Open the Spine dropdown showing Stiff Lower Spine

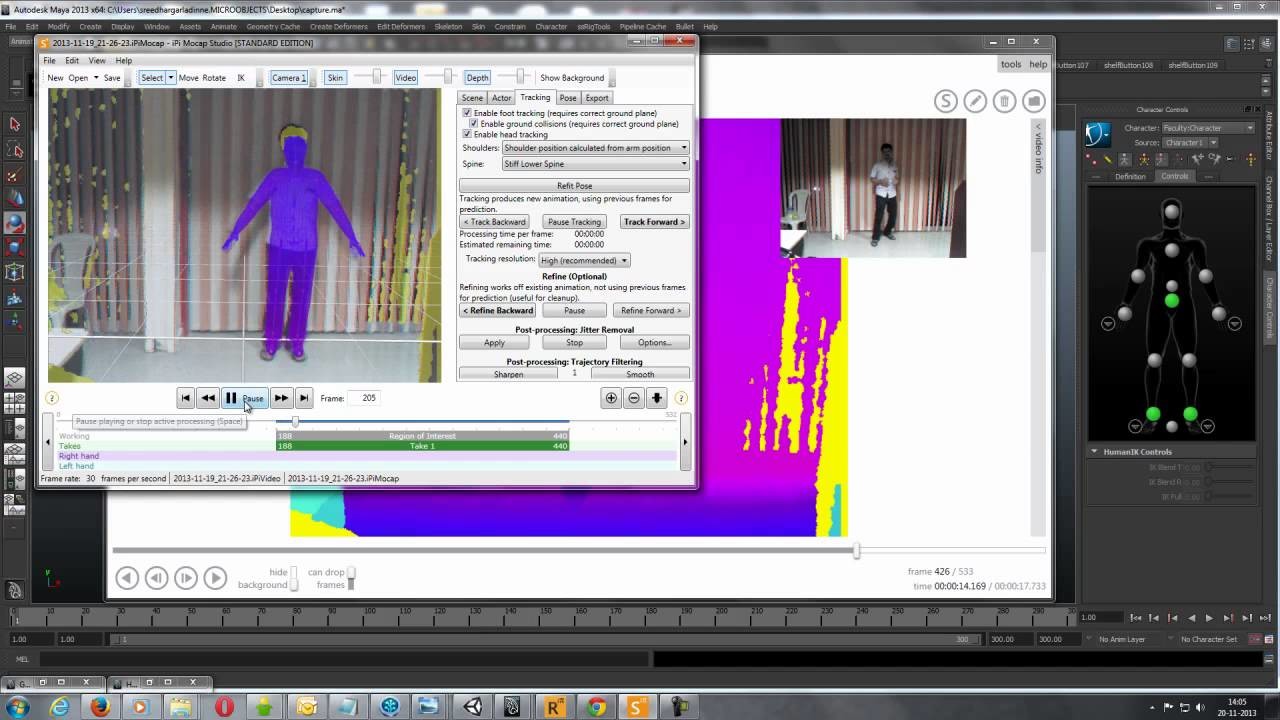[x=684, y=163]
